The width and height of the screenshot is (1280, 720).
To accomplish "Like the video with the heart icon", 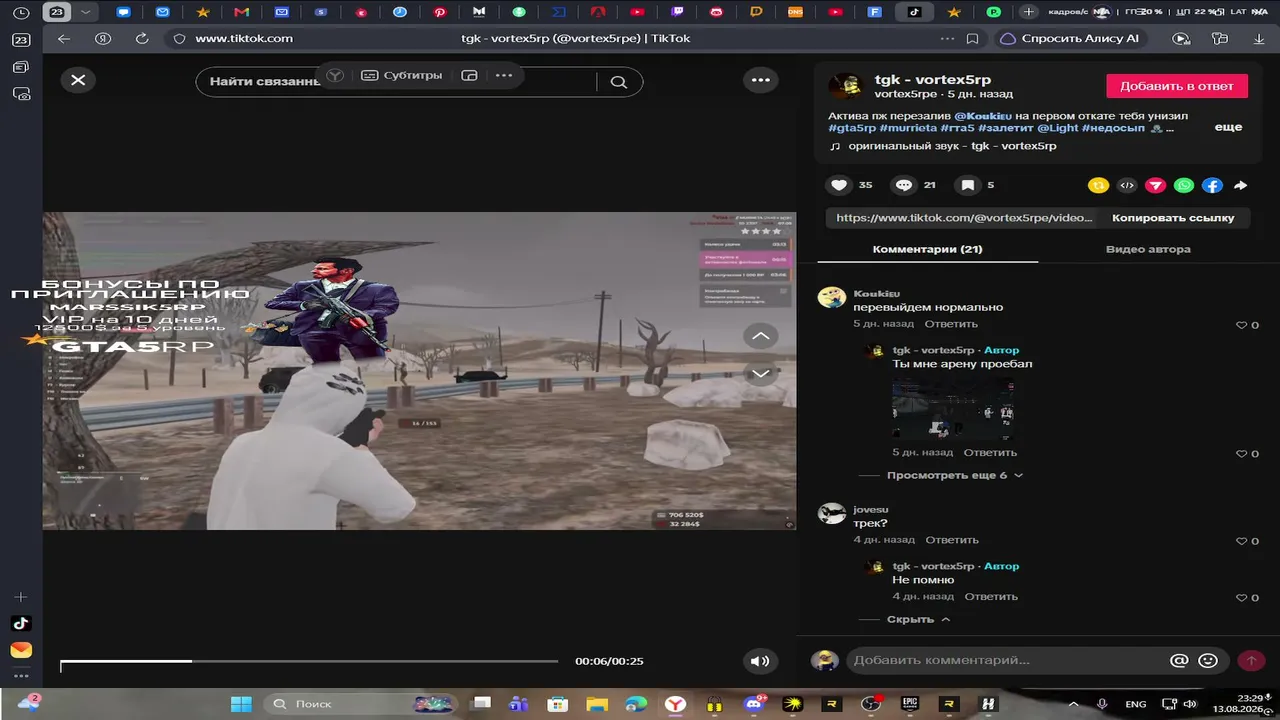I will [x=839, y=185].
